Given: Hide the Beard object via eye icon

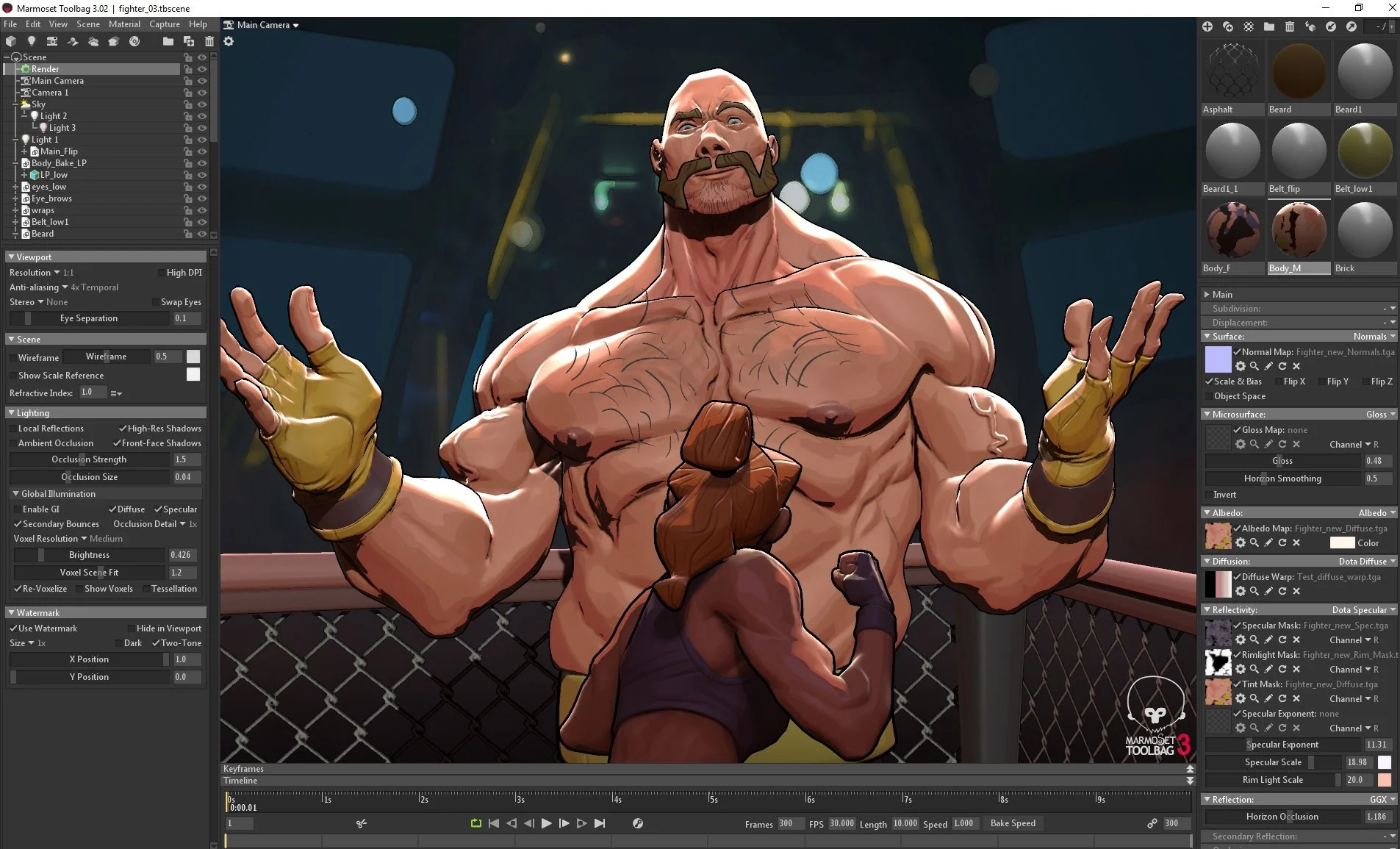Looking at the screenshot, I should point(202,234).
